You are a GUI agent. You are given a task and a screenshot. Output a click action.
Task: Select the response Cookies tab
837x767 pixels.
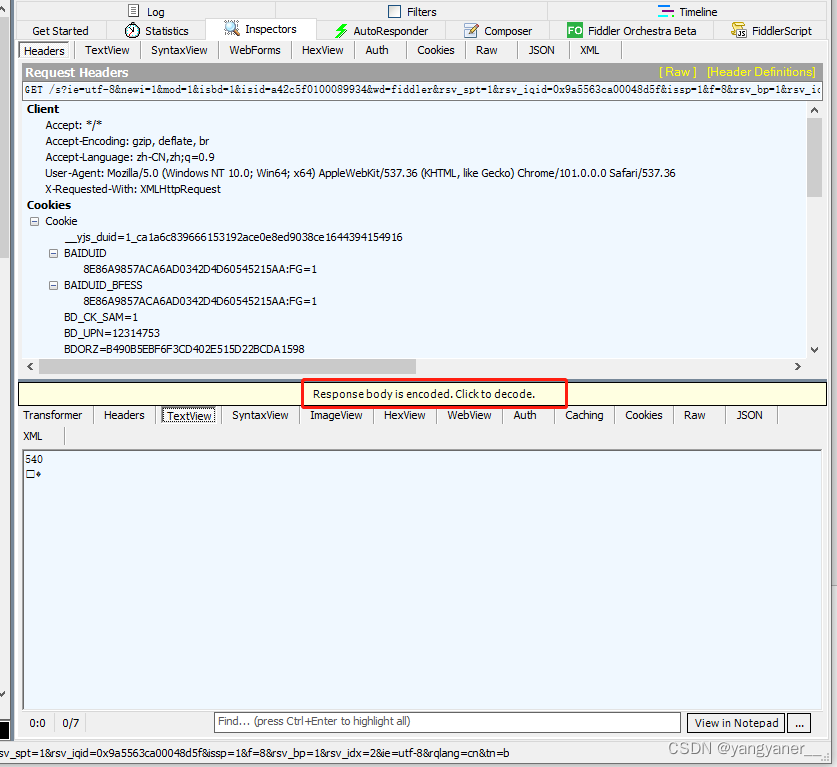coord(643,415)
